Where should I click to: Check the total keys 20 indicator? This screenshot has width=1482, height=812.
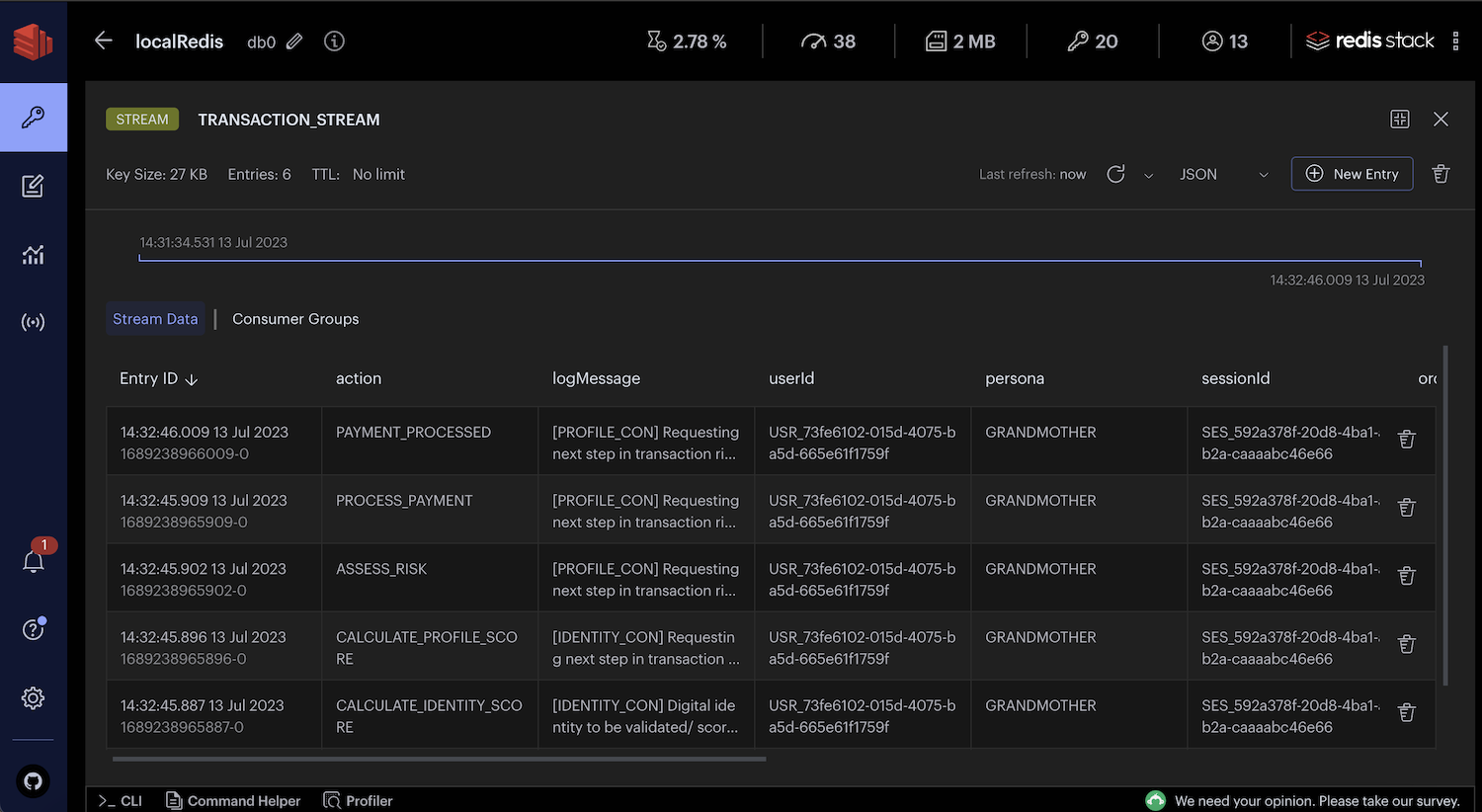click(x=1093, y=41)
